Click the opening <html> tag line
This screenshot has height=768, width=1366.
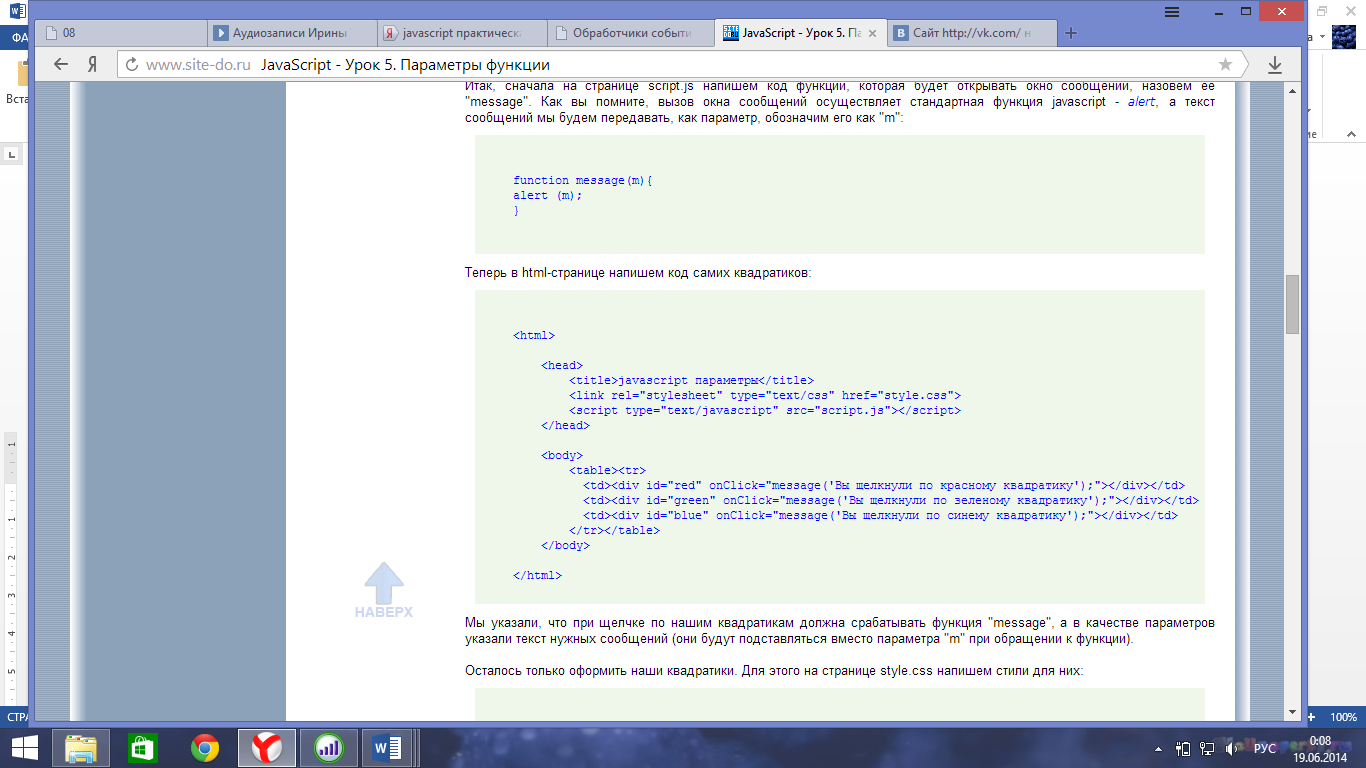(534, 336)
